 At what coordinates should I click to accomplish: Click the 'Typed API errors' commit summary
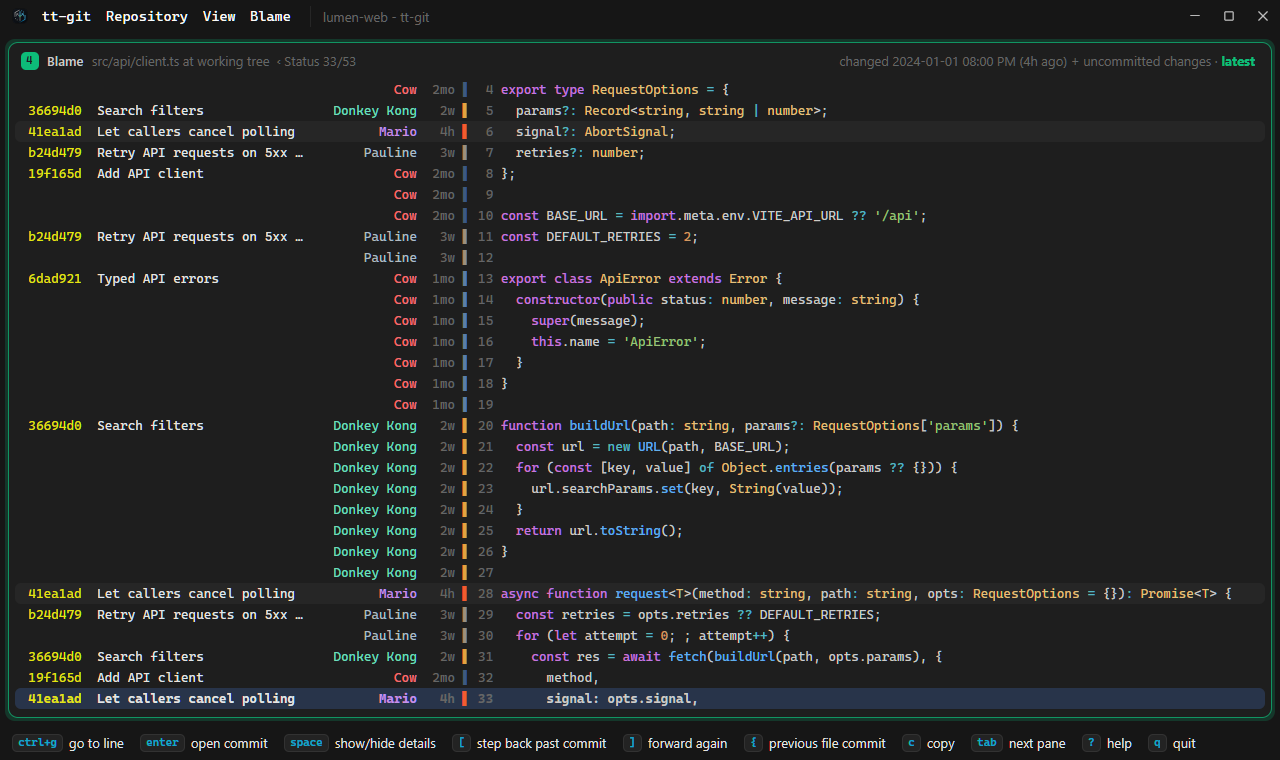(x=158, y=279)
